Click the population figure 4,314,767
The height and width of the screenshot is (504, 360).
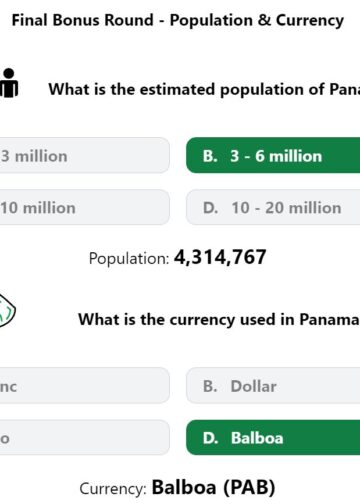(x=220, y=257)
